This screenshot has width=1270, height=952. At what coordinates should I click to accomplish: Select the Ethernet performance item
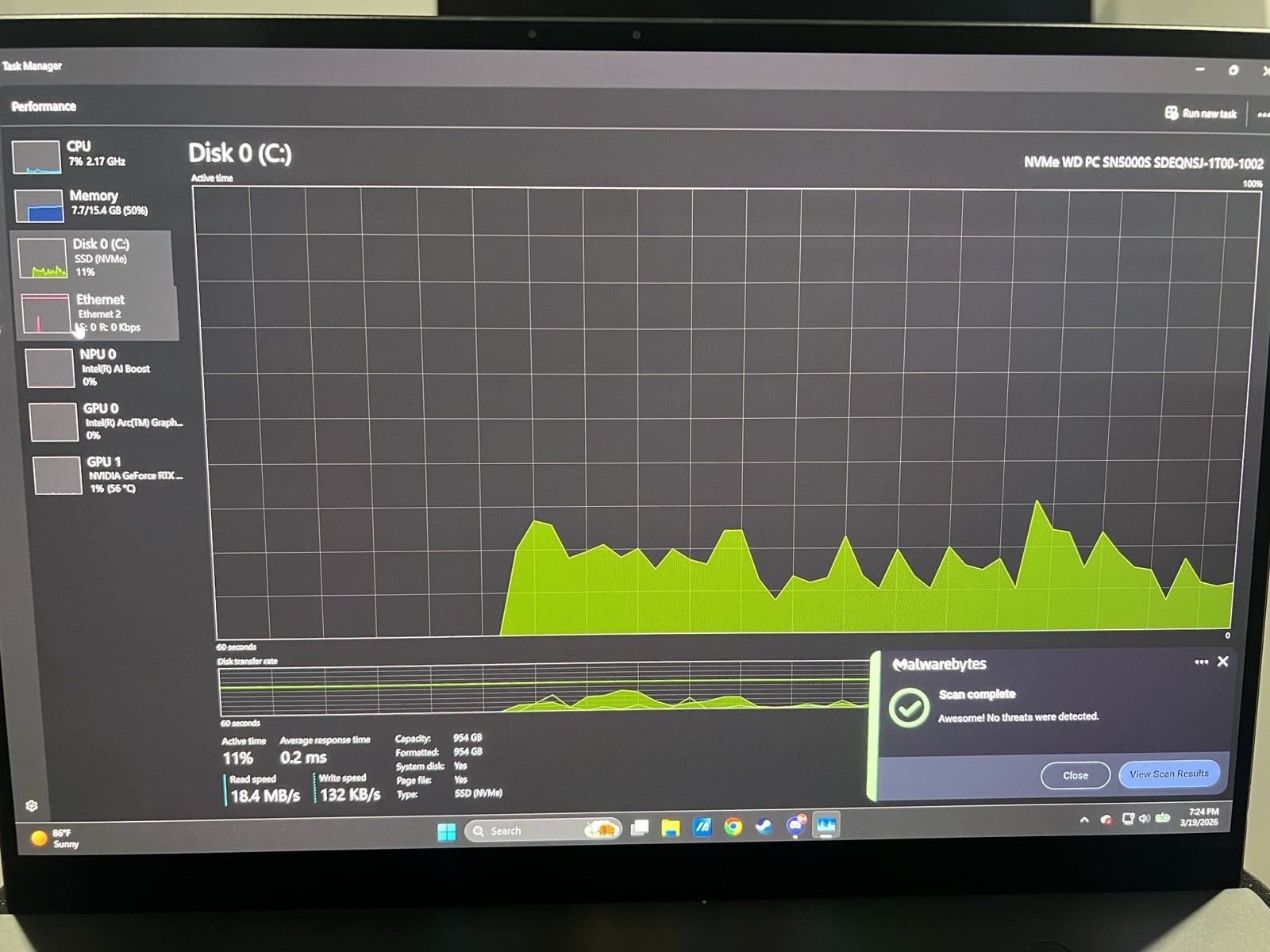(97, 313)
